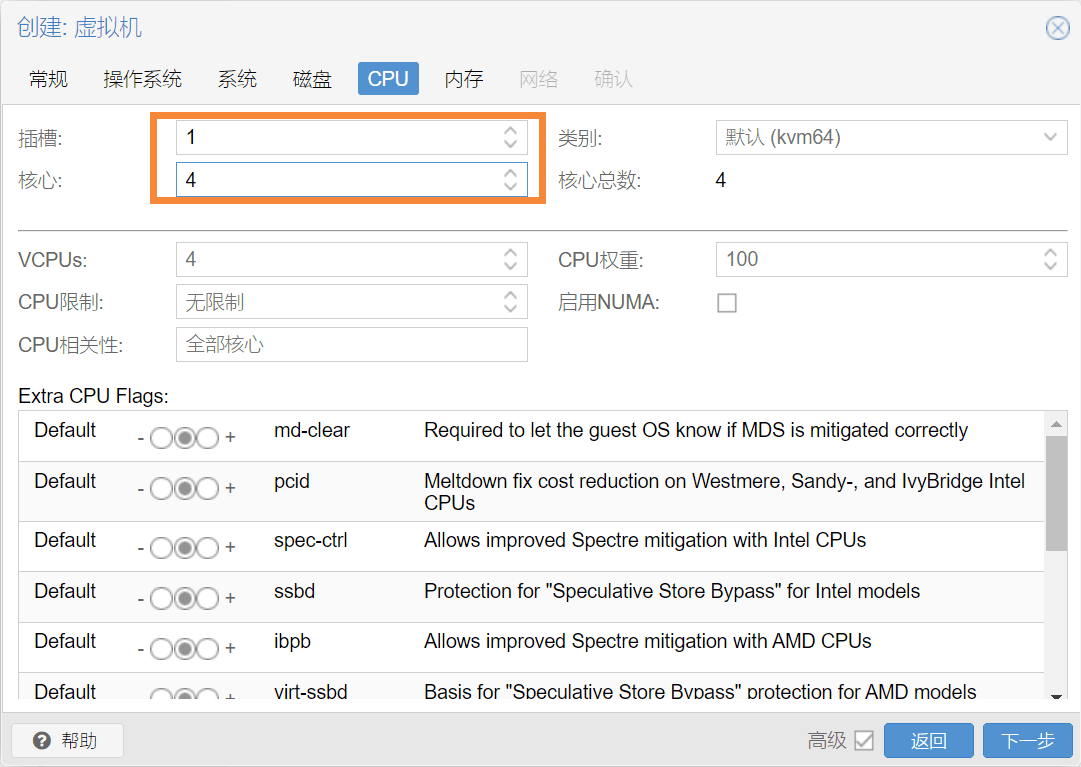Increase the VCPUs spinner value
This screenshot has width=1081, height=767.
(510, 252)
